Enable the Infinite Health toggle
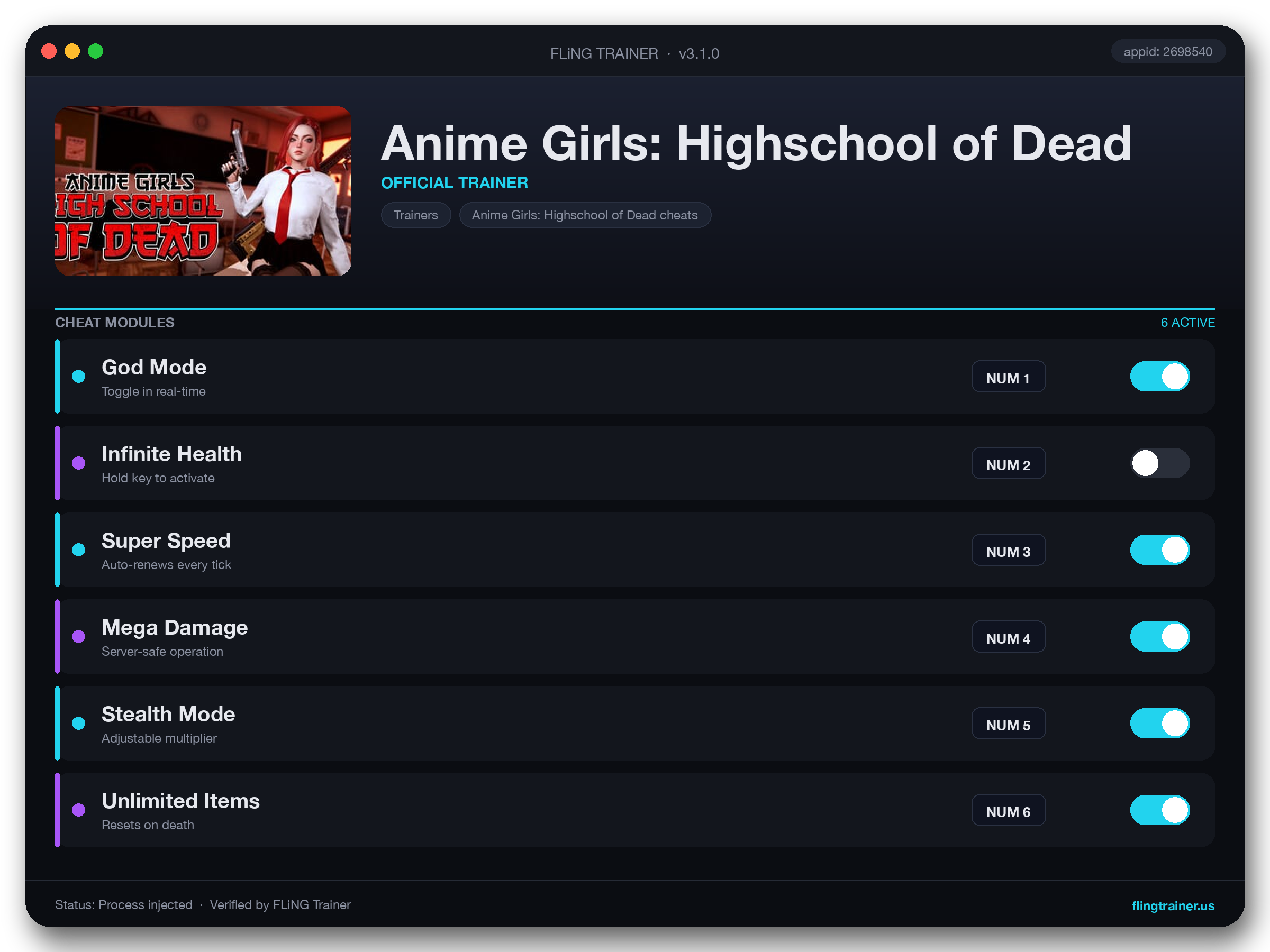Image resolution: width=1270 pixels, height=952 pixels. 1159,463
